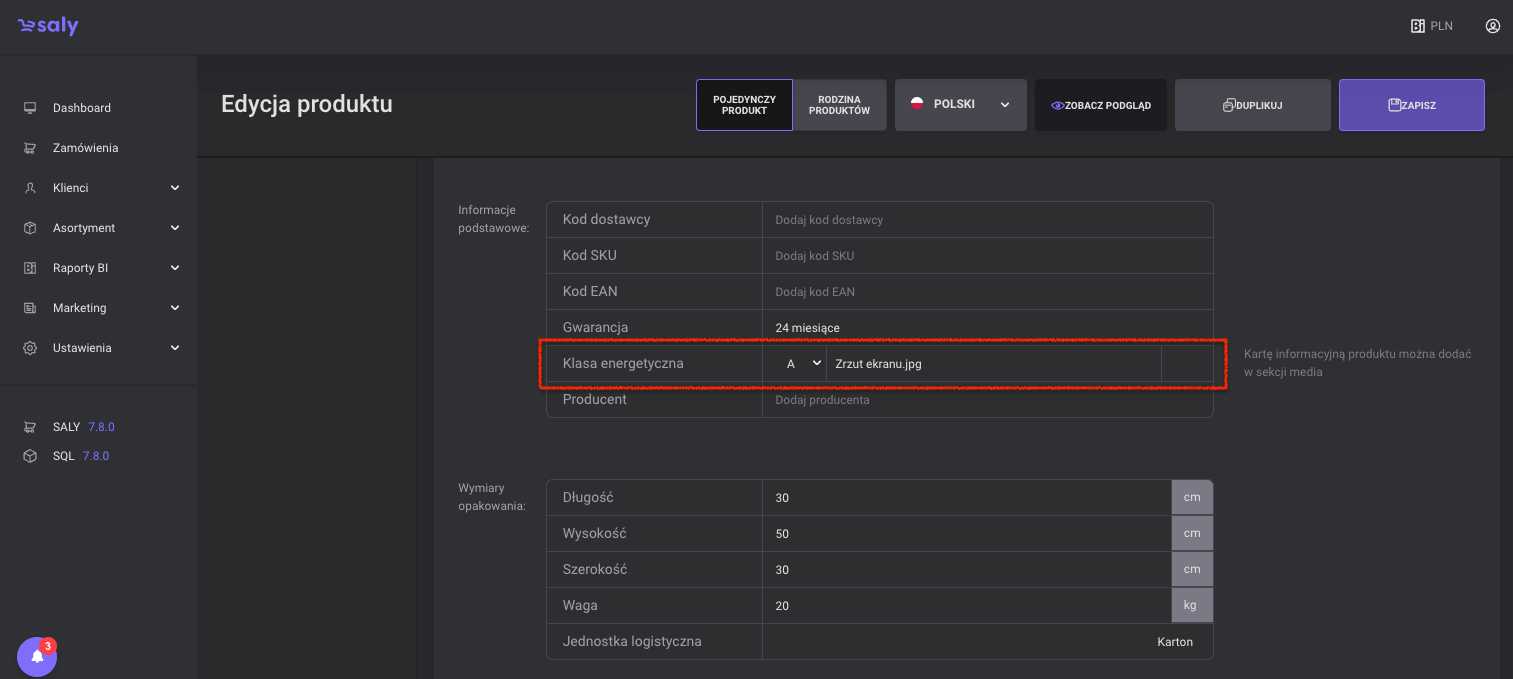Switch to Rodzina produktów mode

839,105
